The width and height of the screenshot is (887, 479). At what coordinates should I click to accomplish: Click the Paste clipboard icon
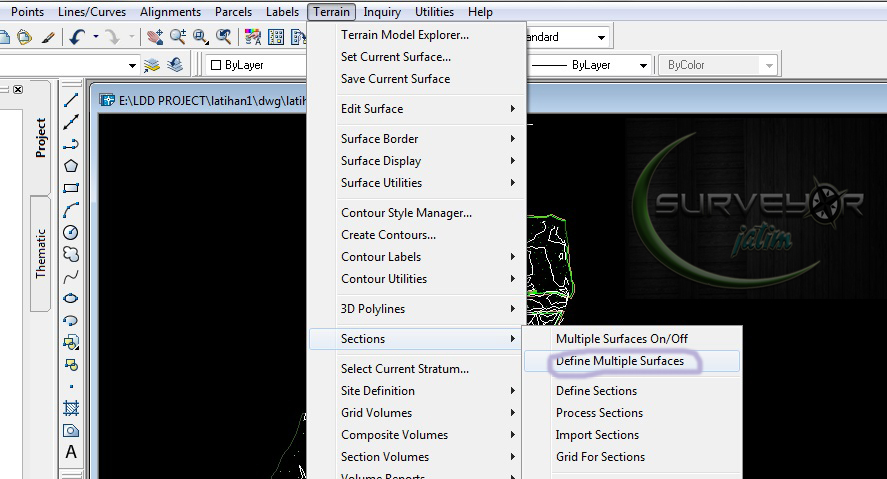click(24, 37)
